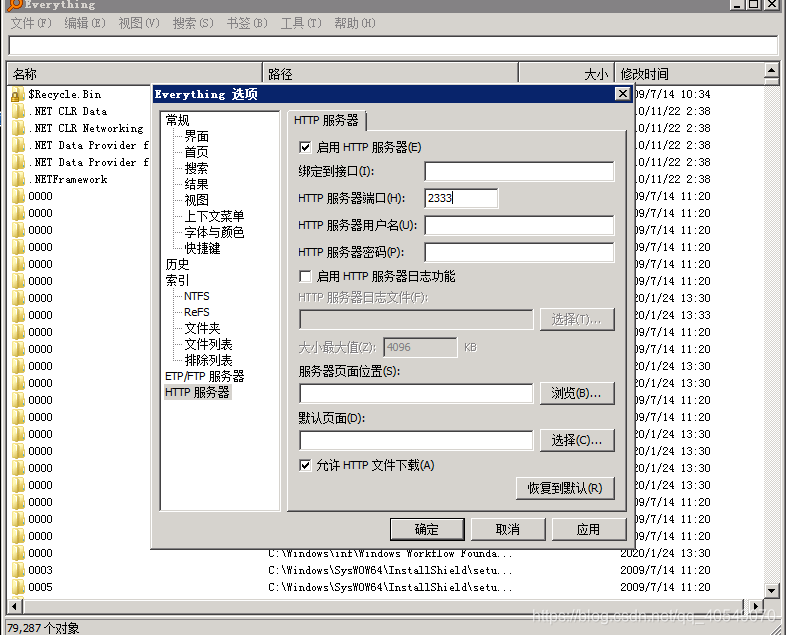Click the 绑定到接口 input field
The image size is (786, 635).
pyautogui.click(x=519, y=171)
